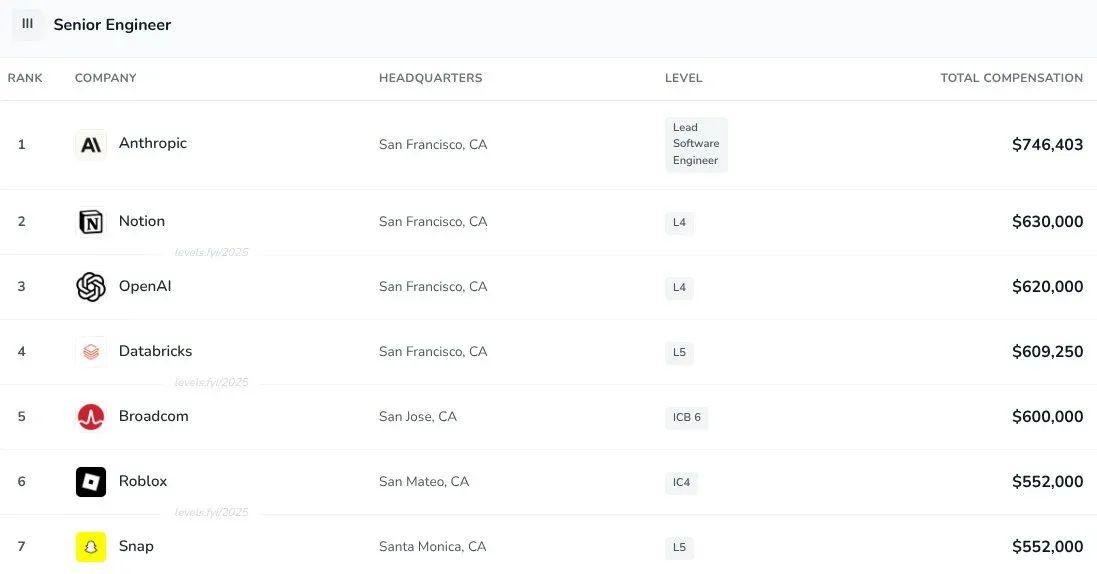Click the Notion logo icon
The width and height of the screenshot is (1097, 574).
pos(91,222)
